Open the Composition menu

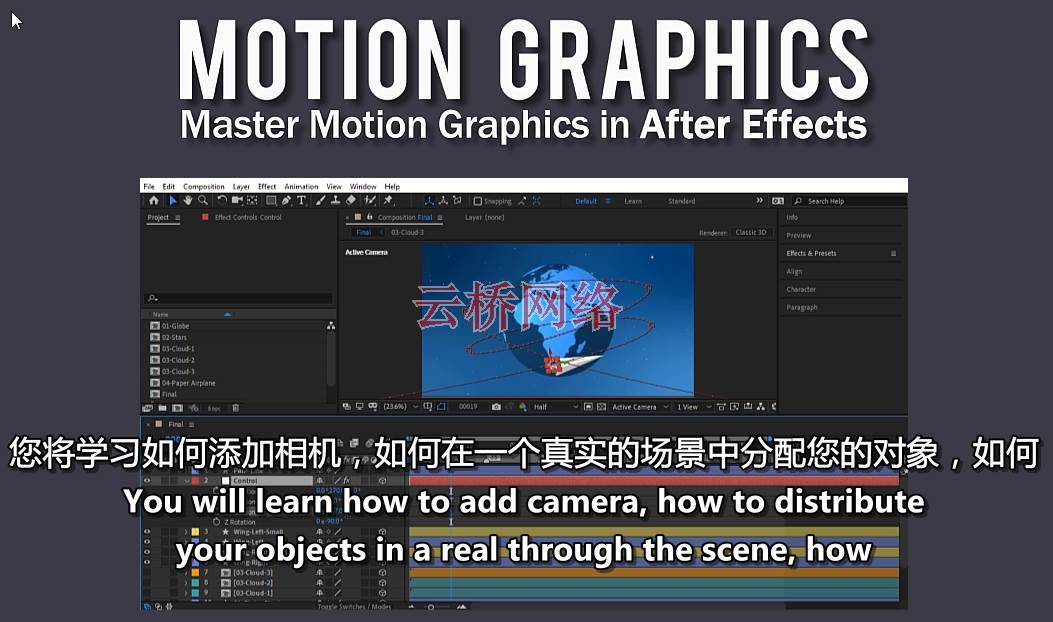pos(204,187)
